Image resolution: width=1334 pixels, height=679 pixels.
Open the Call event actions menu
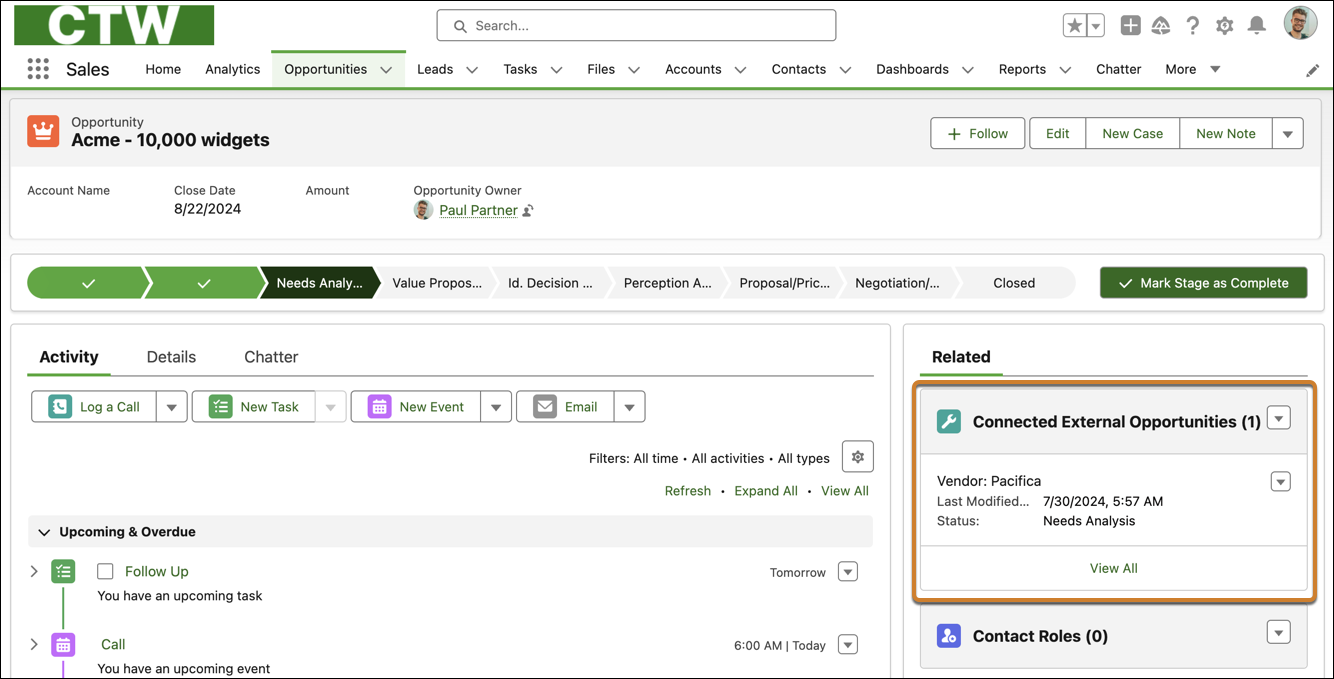point(848,645)
